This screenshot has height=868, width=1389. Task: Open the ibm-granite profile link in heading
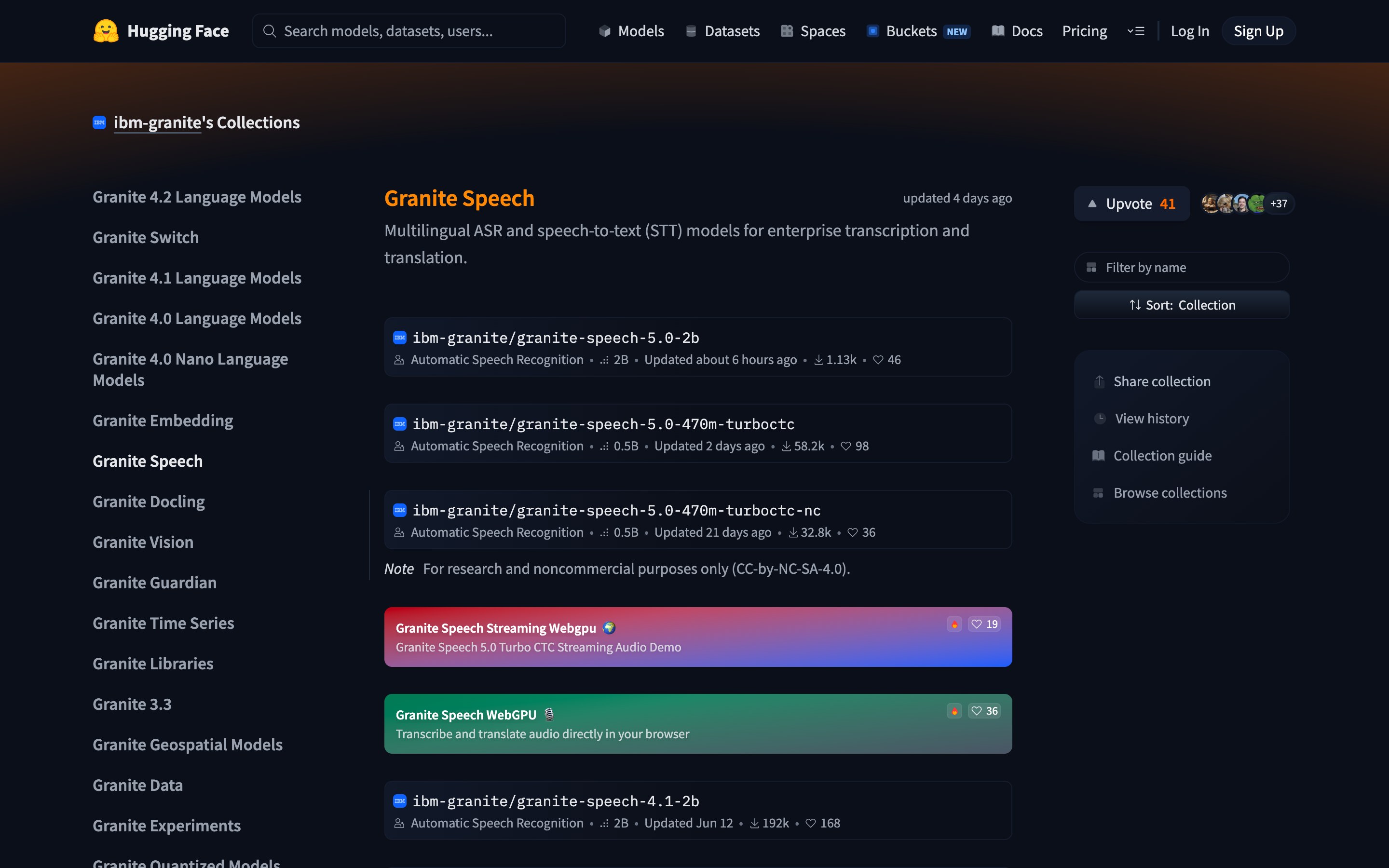(157, 122)
